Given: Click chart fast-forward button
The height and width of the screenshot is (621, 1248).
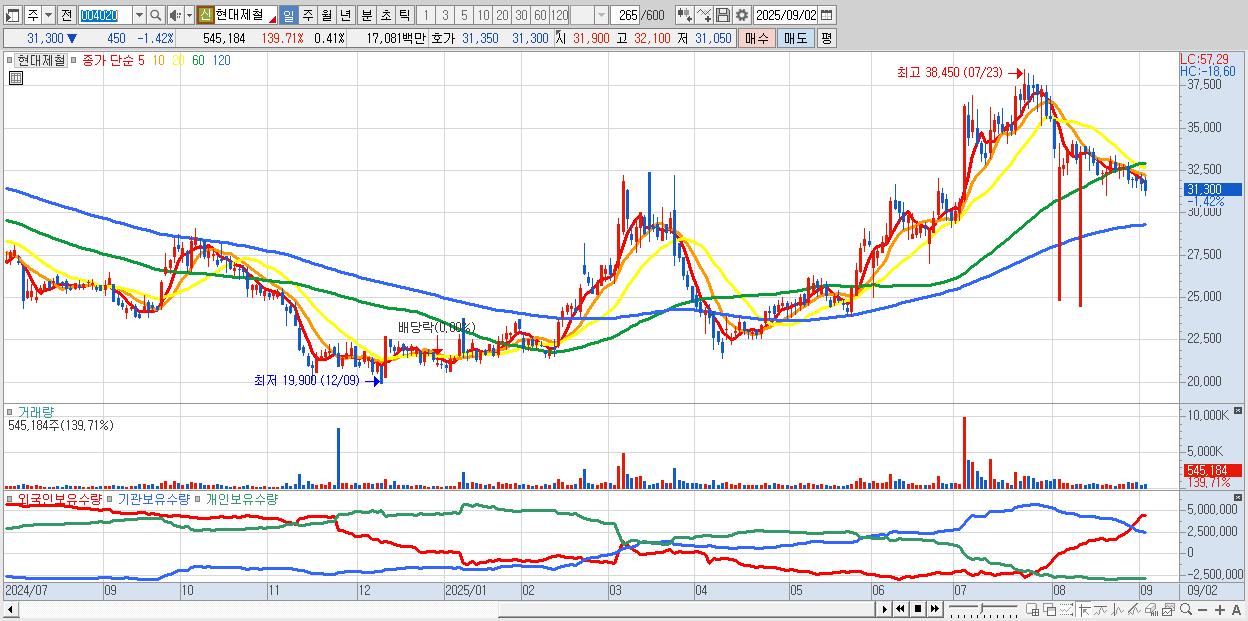Looking at the screenshot, I should pos(934,609).
